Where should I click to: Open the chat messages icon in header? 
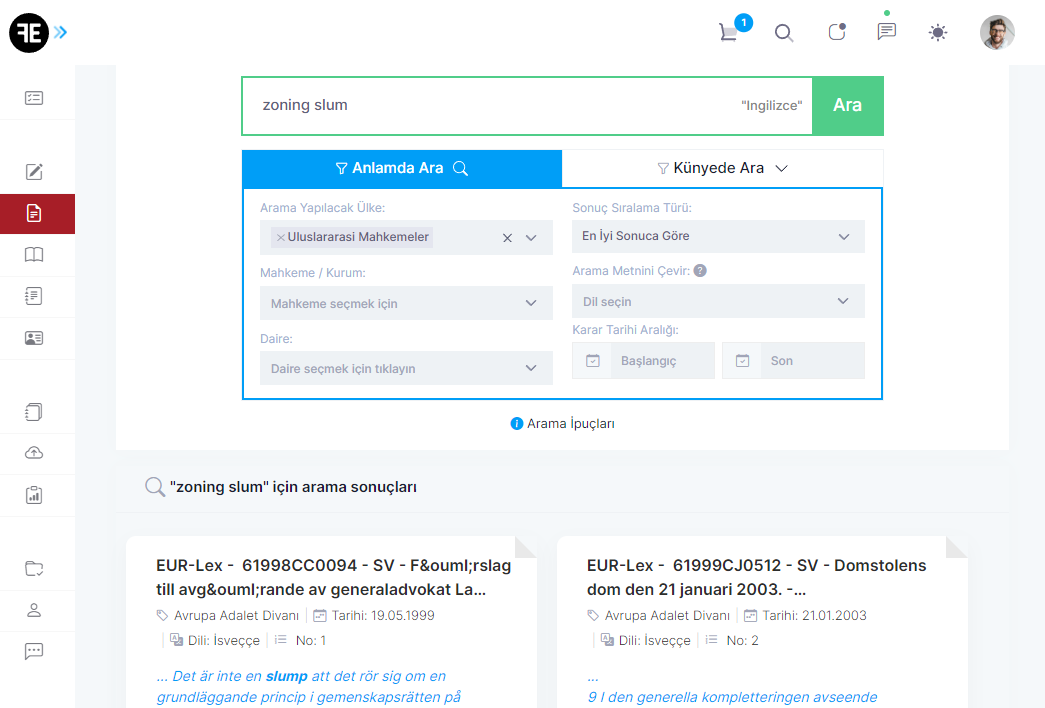click(x=886, y=32)
